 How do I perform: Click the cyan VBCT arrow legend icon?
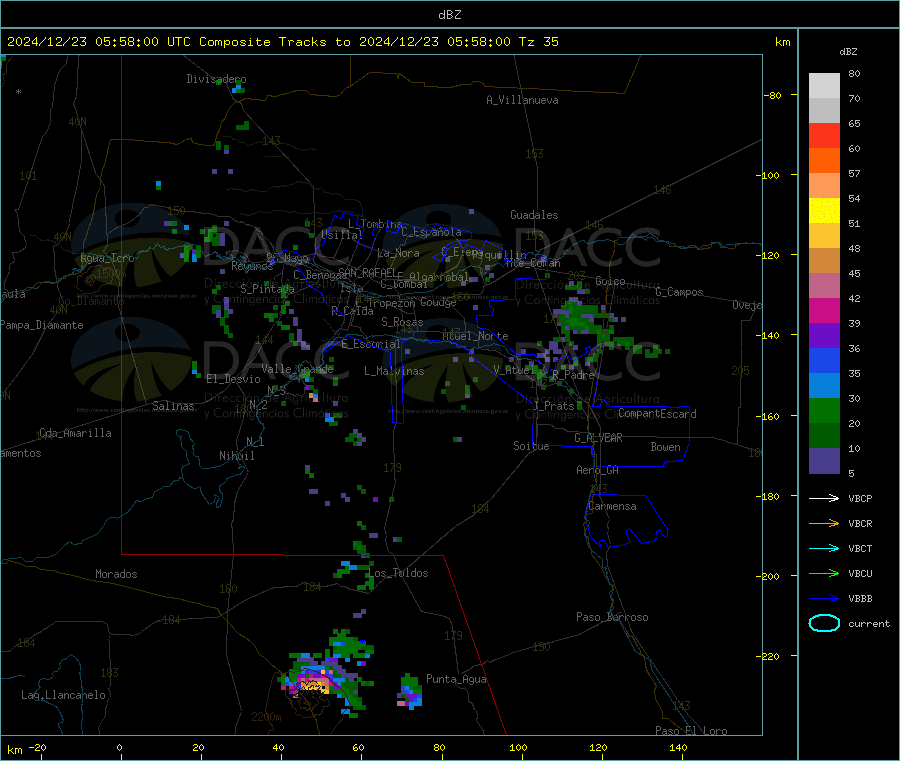pos(824,549)
